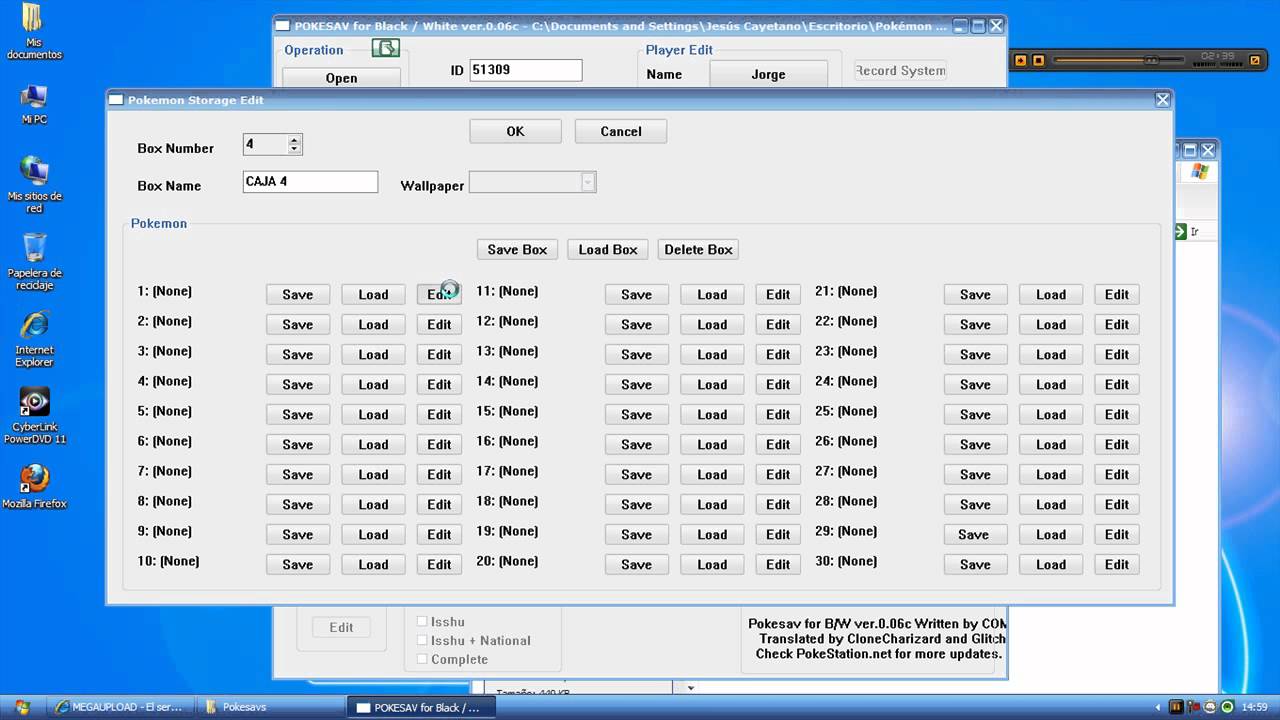Click the Box Number field
The image size is (1280, 720).
point(265,145)
